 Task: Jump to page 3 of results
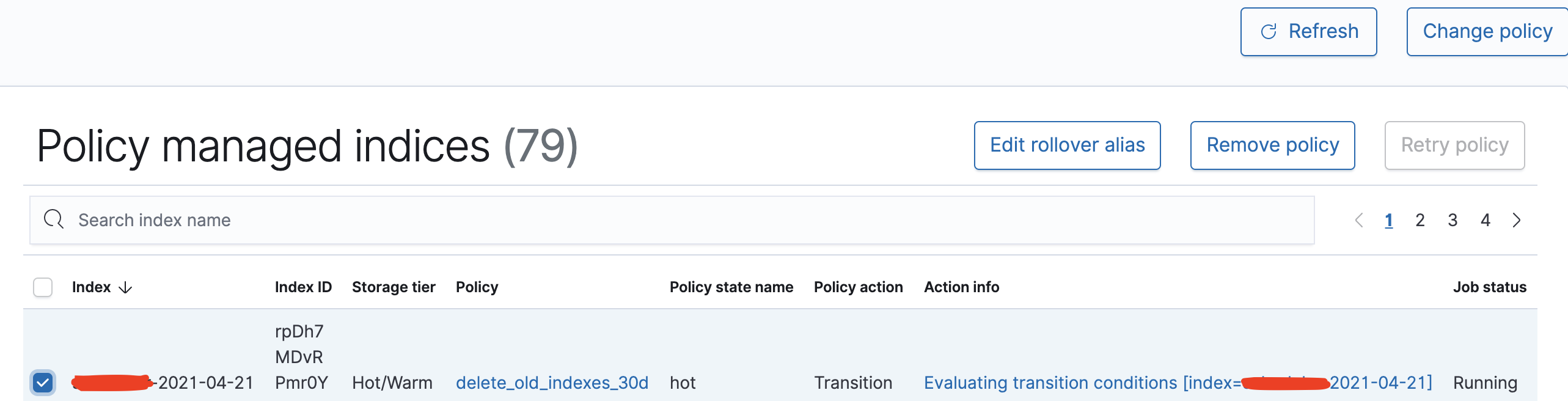[x=1453, y=220]
